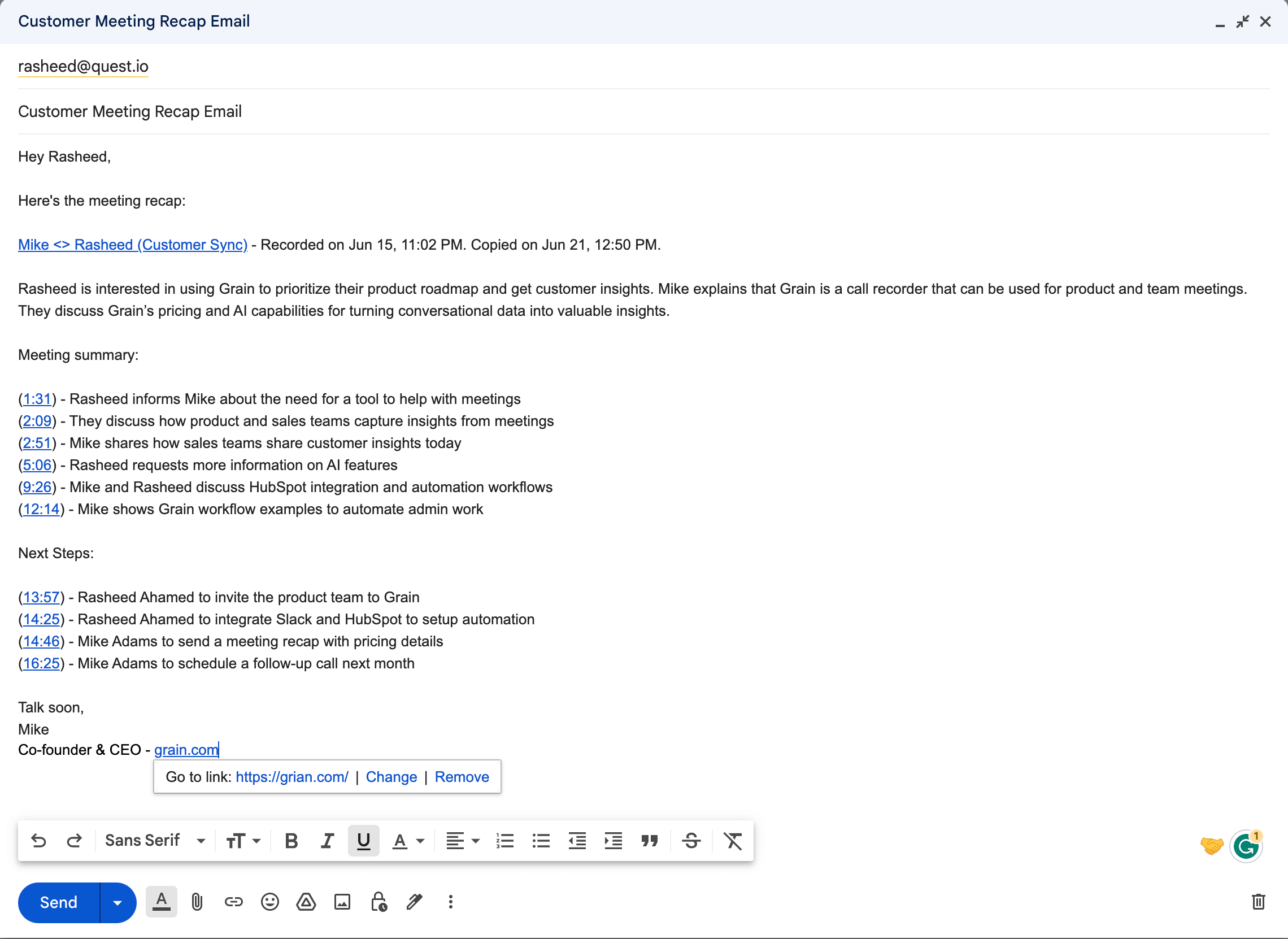Open the Sans Serif font dropdown
1288x939 pixels.
click(x=155, y=841)
